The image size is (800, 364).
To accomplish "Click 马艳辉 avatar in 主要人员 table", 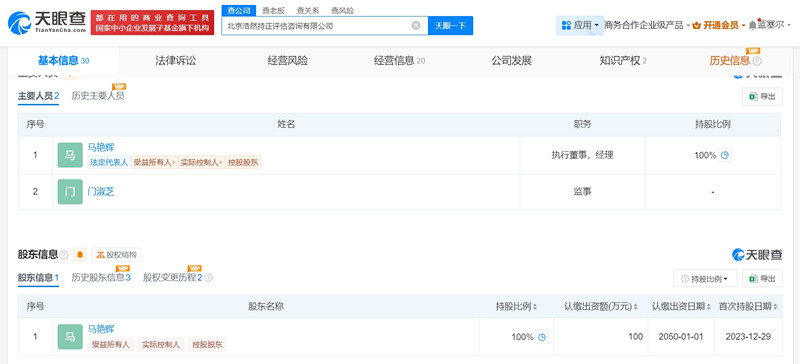I will 70,155.
